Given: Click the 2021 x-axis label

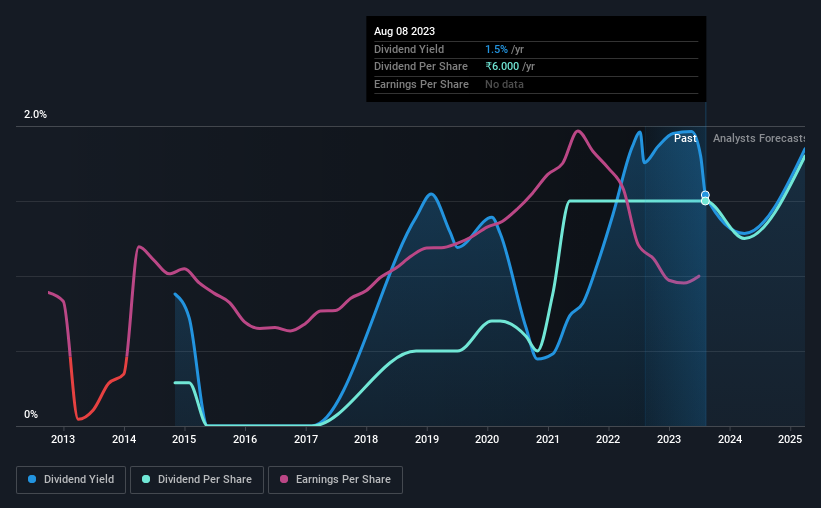Looking at the screenshot, I should (548, 439).
